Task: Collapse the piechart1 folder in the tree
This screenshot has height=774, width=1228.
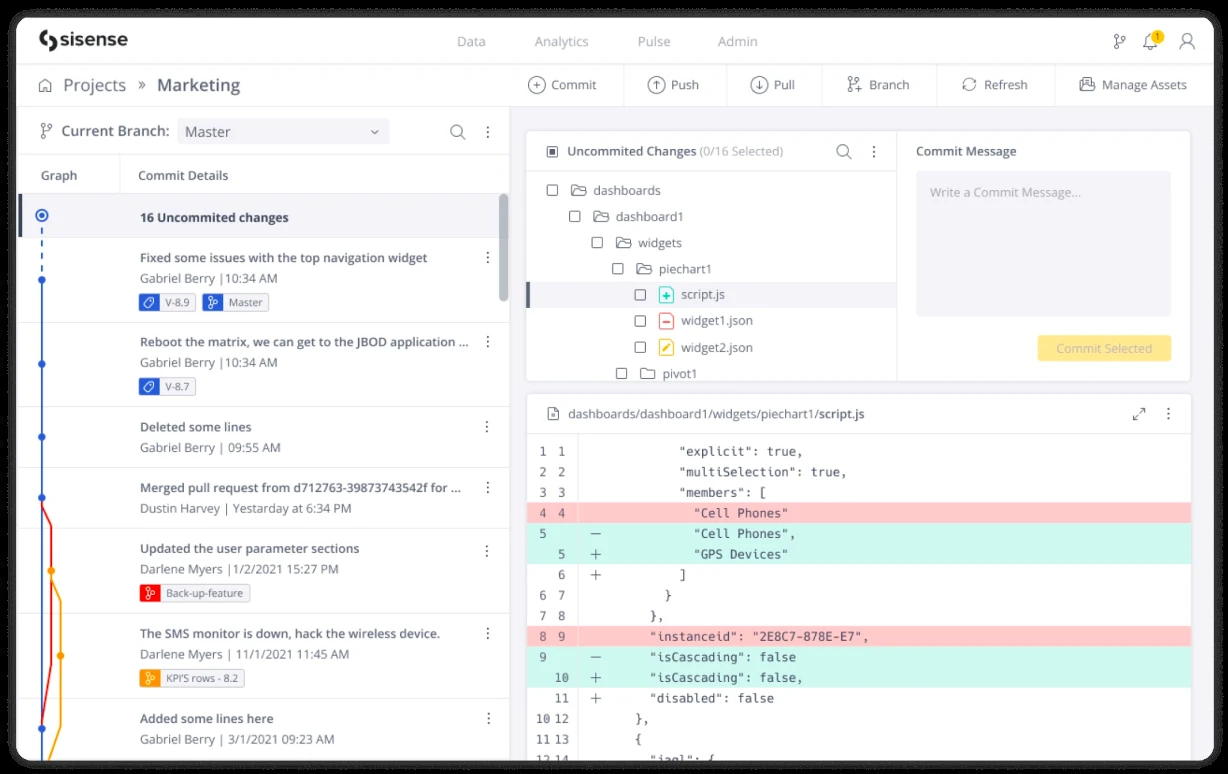Action: (643, 269)
